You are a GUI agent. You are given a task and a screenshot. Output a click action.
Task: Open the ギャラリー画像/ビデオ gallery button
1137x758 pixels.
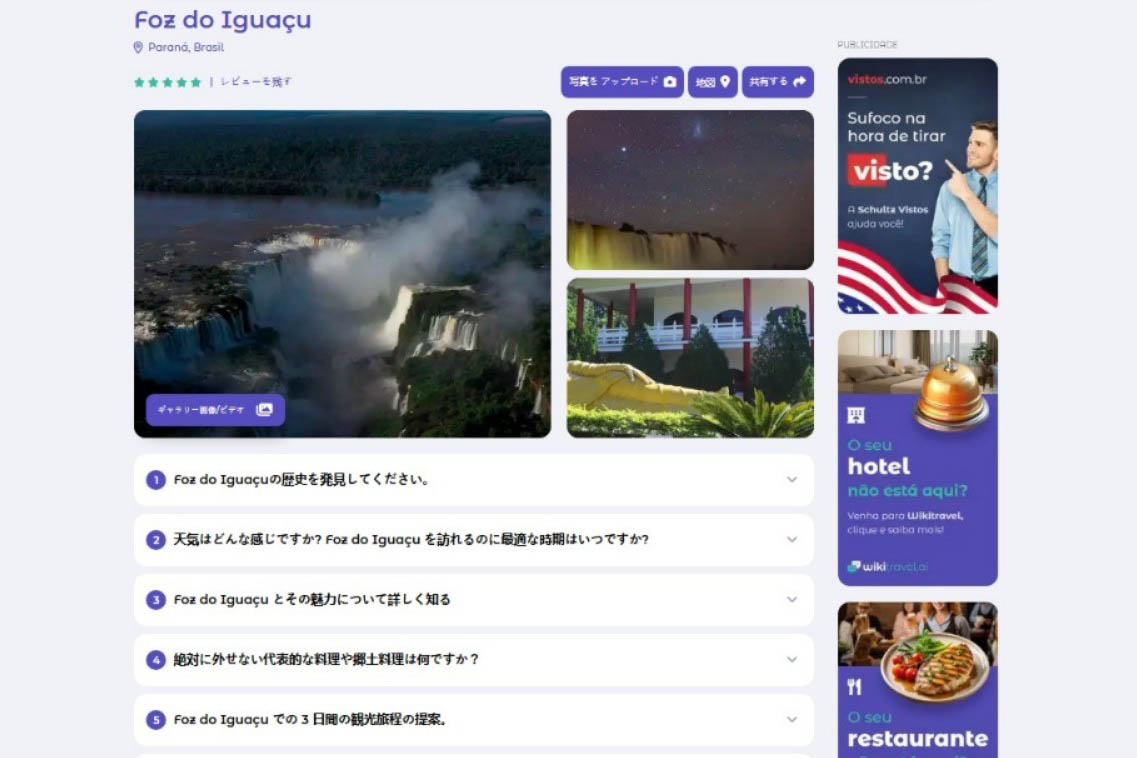(x=215, y=410)
